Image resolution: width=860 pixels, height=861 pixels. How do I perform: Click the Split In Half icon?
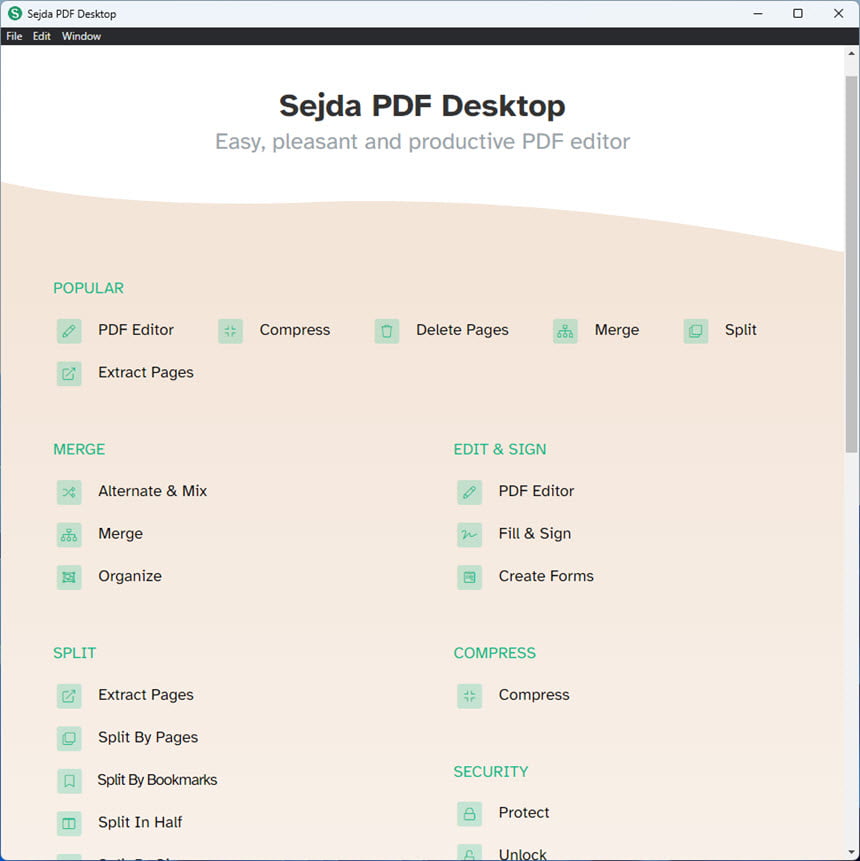[x=69, y=824]
